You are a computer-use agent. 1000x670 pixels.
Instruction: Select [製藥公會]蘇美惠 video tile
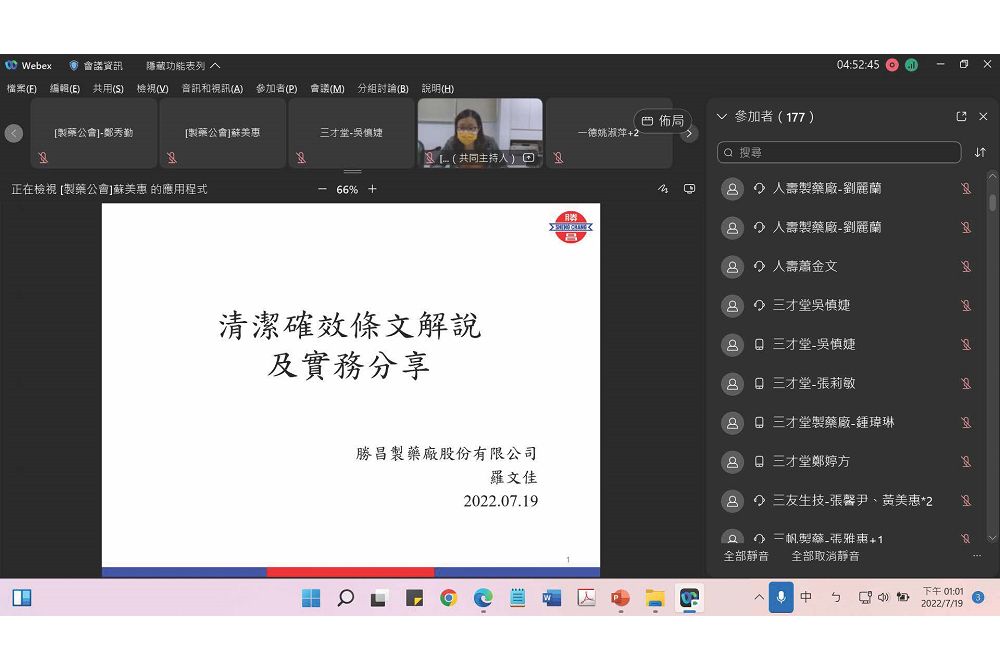click(x=223, y=133)
